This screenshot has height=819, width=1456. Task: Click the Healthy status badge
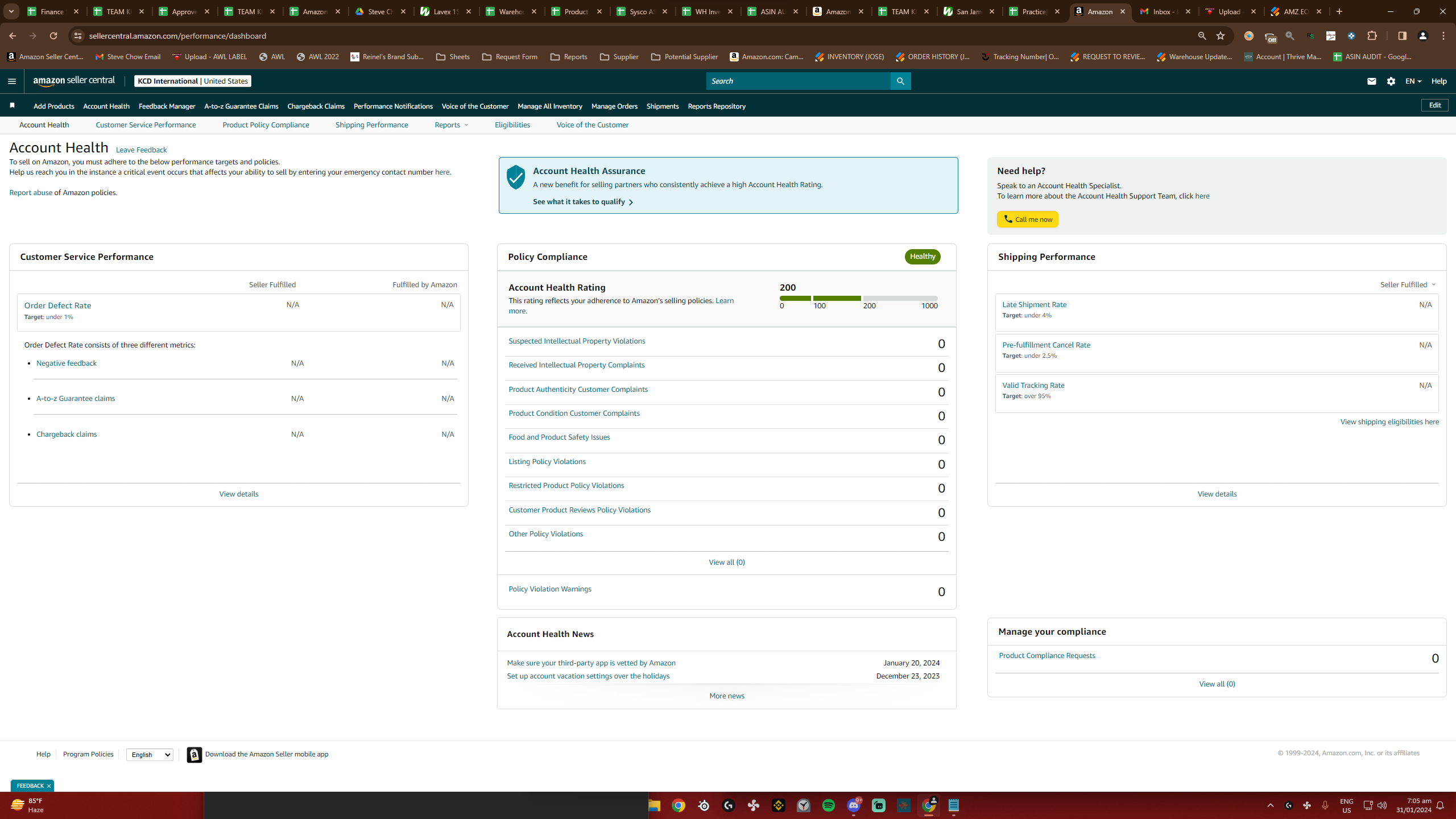pos(923,257)
